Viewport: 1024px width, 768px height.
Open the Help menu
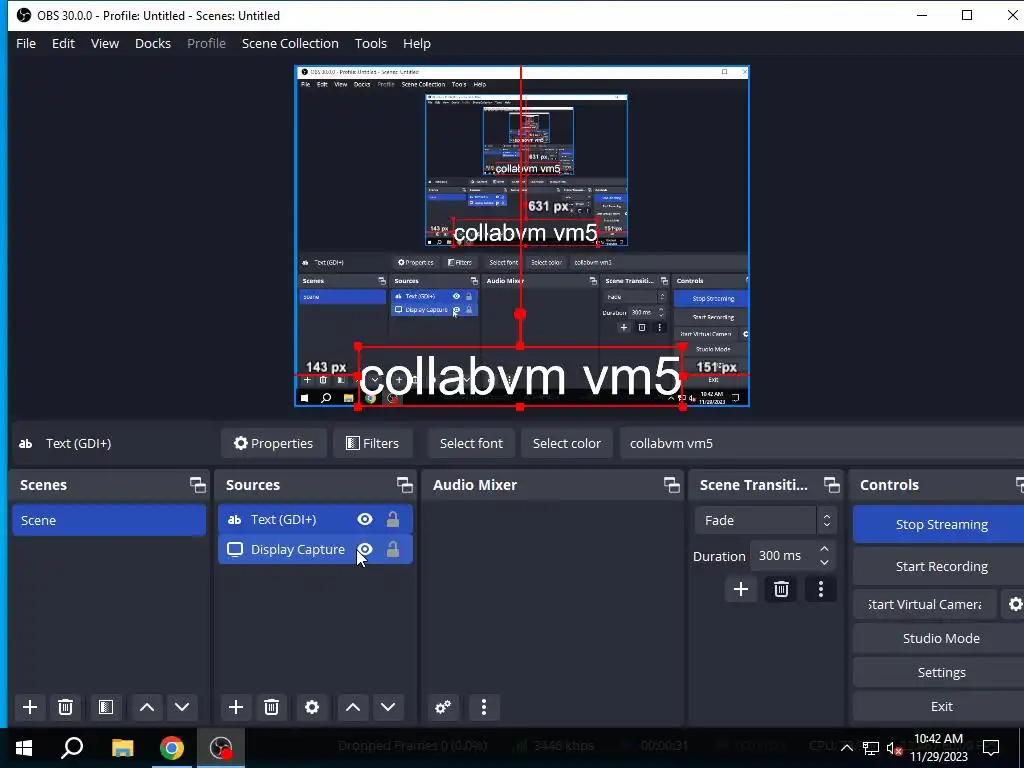[x=417, y=43]
